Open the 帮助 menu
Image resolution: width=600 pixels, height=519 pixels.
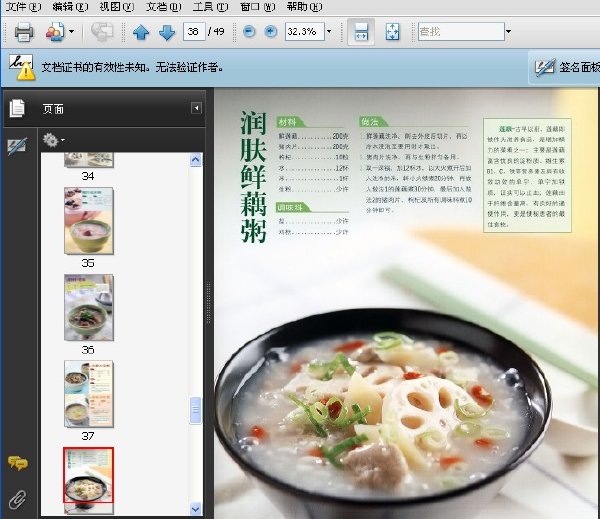(x=304, y=7)
